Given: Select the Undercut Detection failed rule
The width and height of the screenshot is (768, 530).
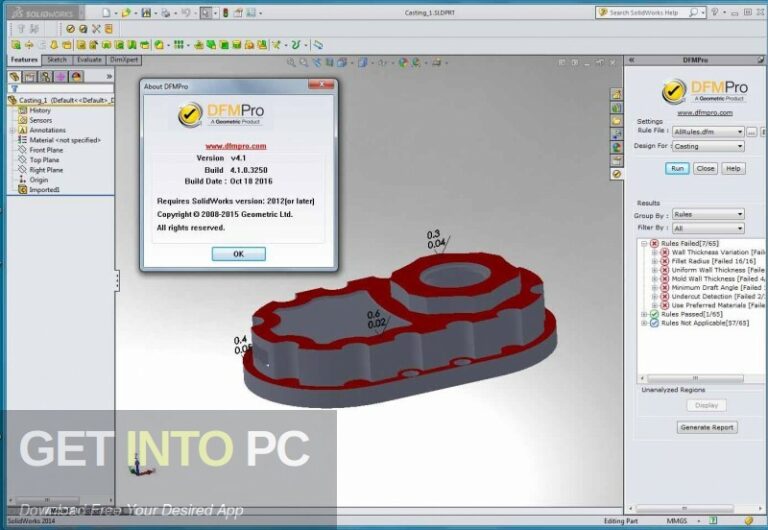Looking at the screenshot, I should click(713, 296).
